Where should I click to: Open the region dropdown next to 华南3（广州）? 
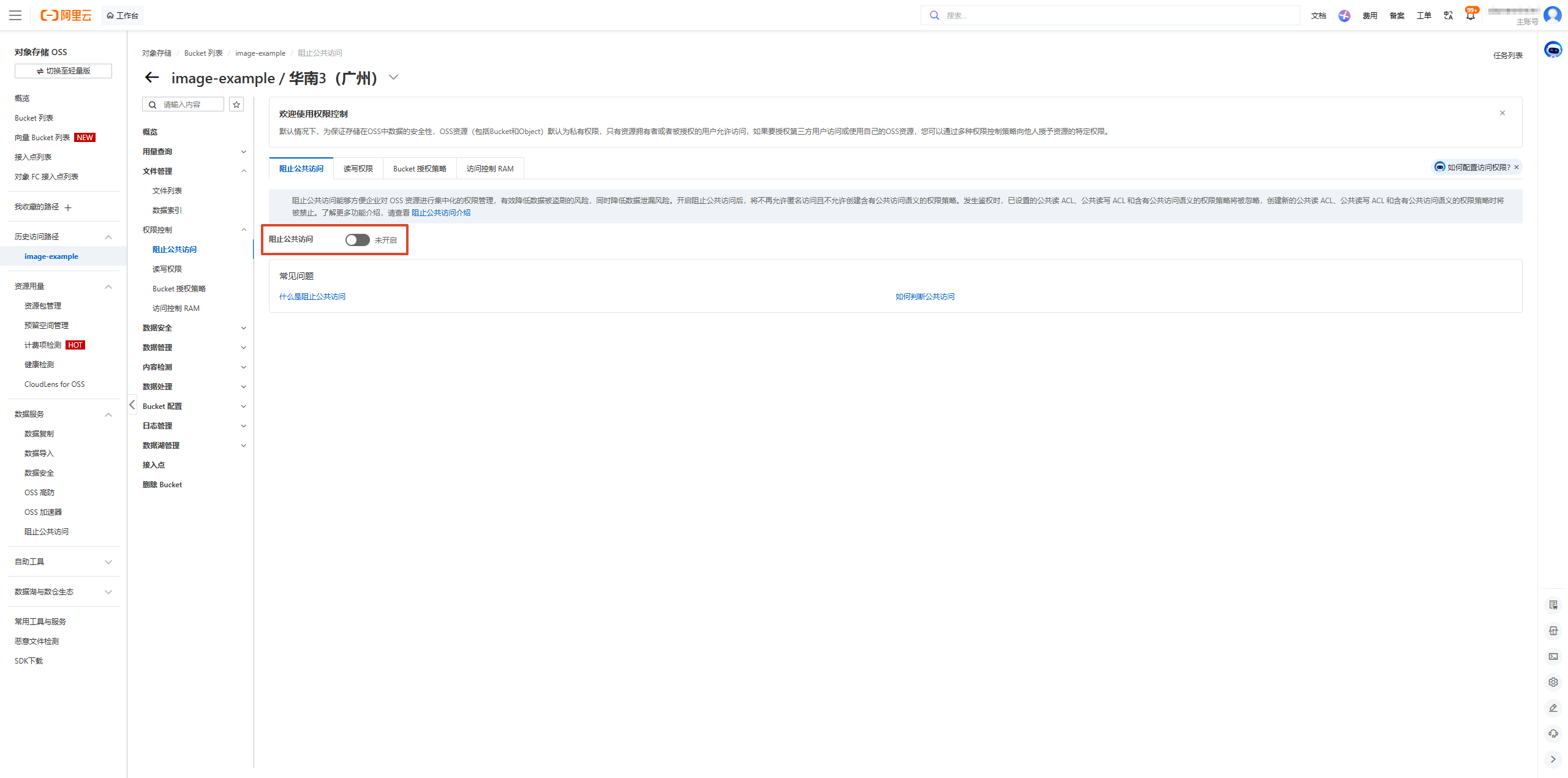[394, 78]
